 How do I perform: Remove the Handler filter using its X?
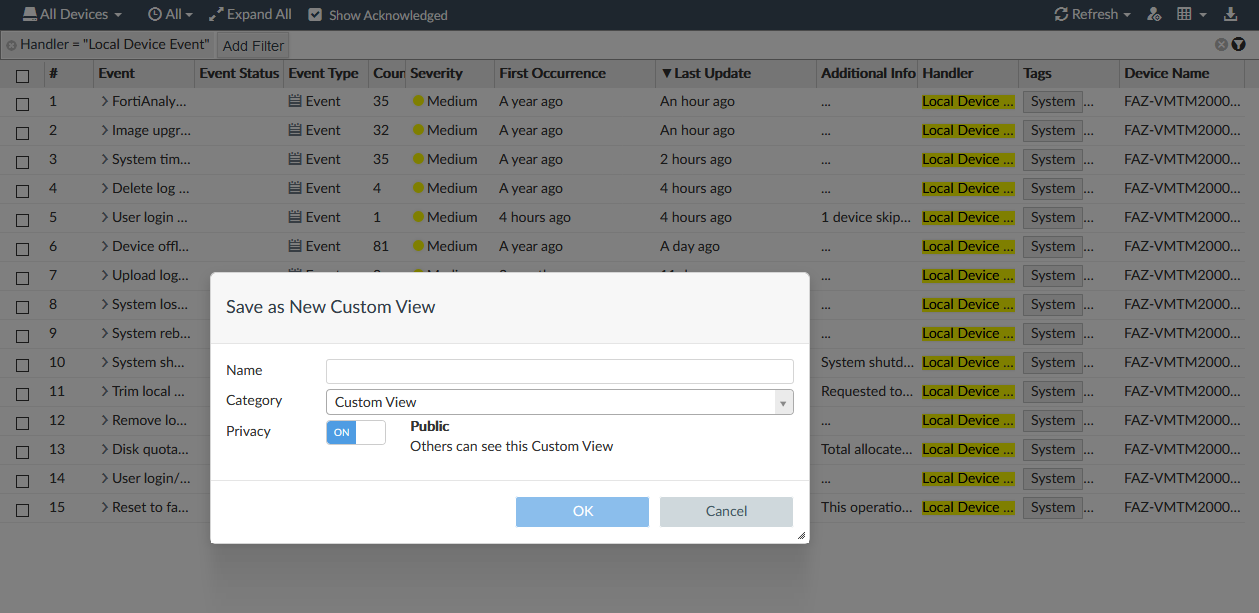[11, 45]
